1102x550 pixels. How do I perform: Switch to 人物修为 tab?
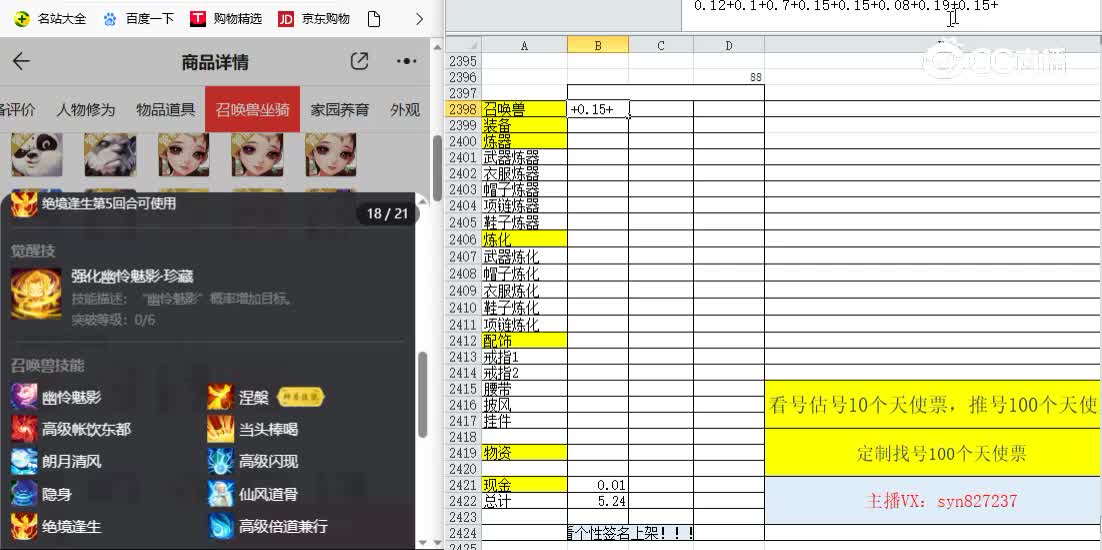click(86, 110)
